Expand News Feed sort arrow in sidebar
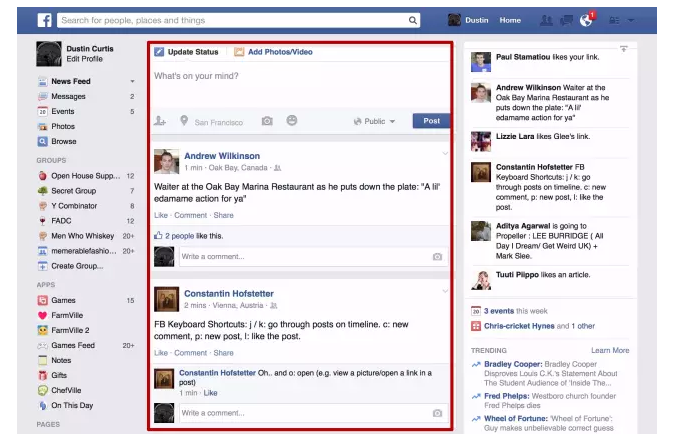The height and width of the screenshot is (434, 676). click(132, 81)
